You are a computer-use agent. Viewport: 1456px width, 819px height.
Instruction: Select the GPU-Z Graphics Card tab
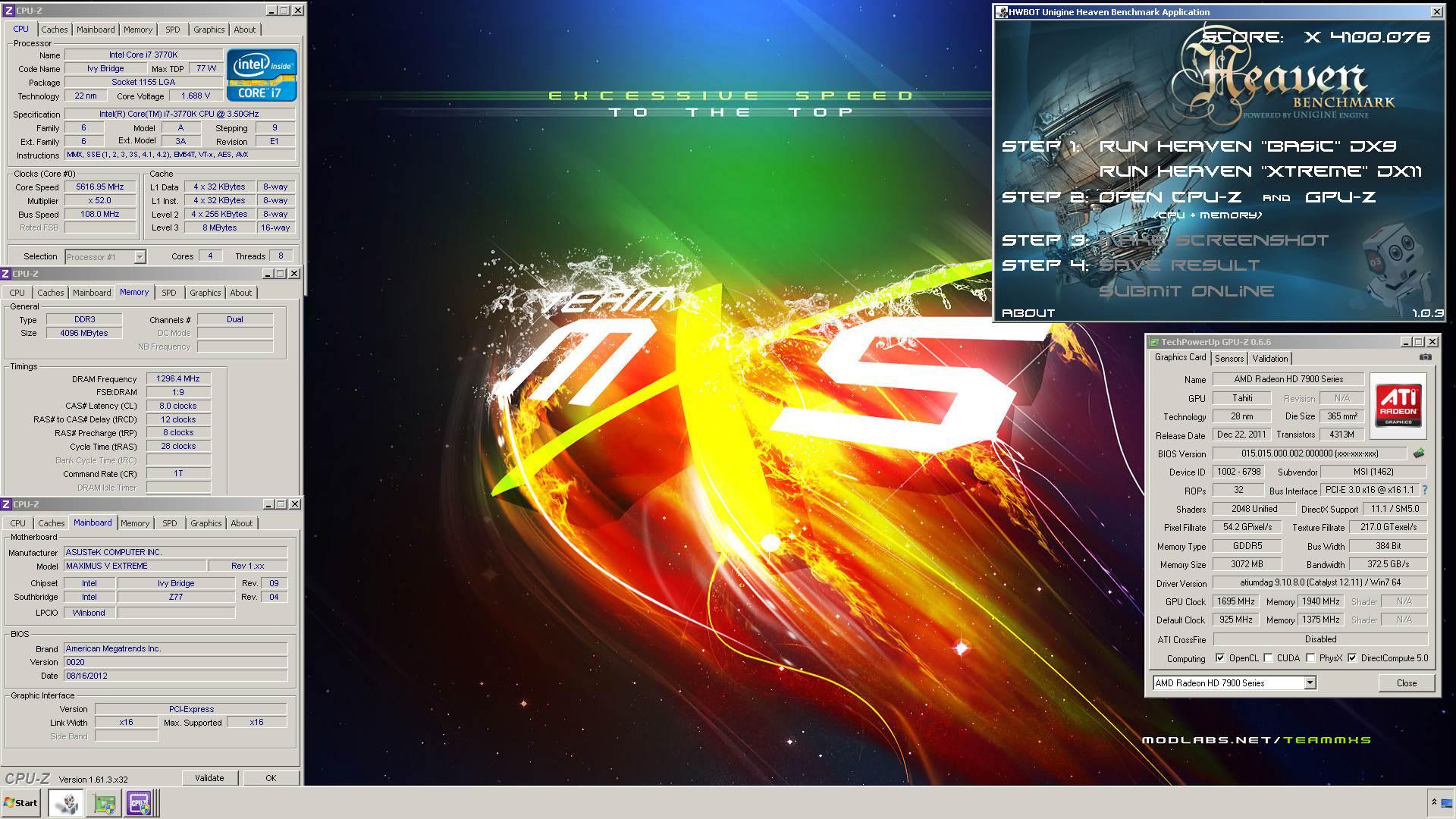1180,357
